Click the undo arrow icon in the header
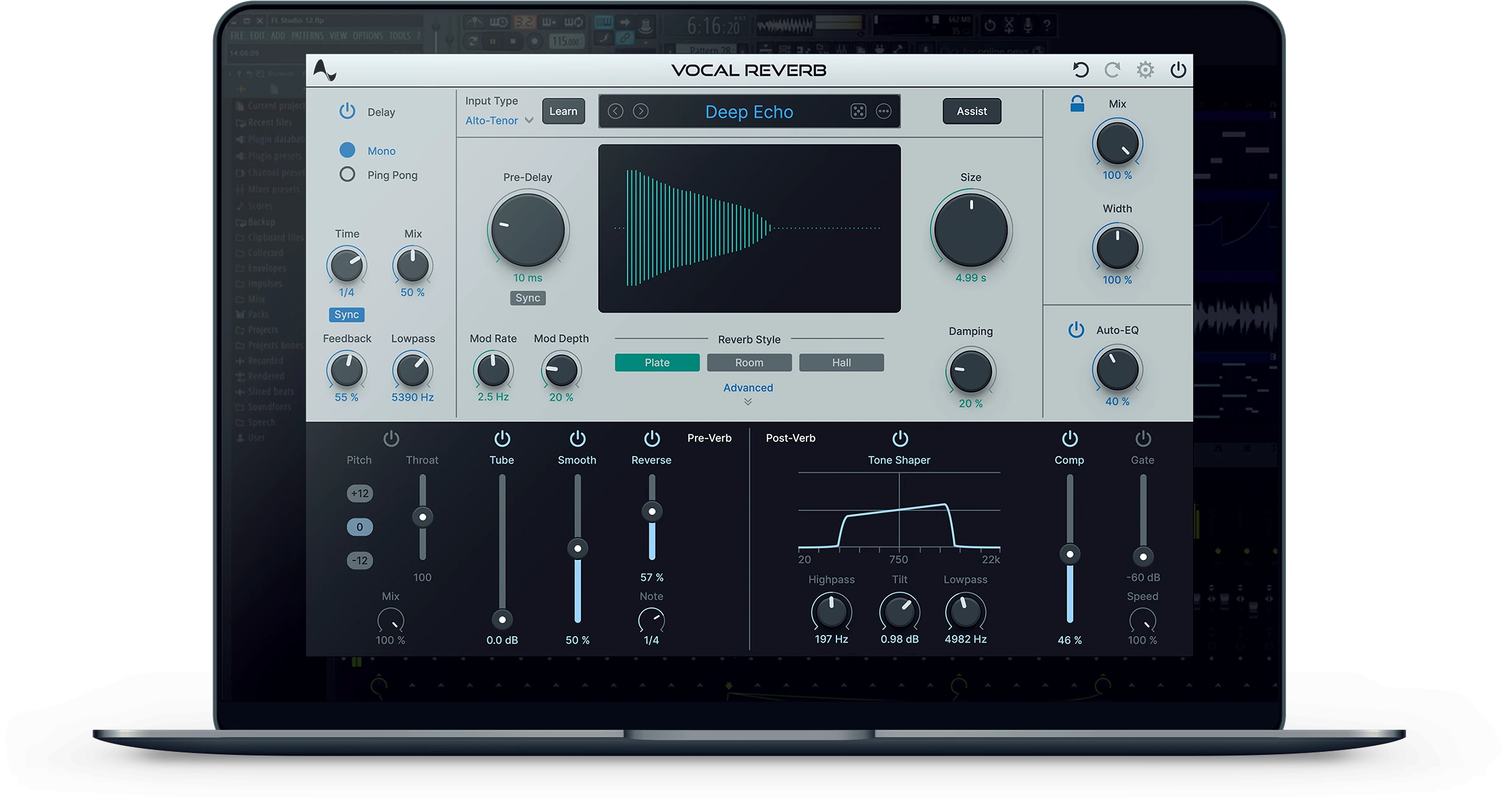Screen dimensions: 1512x803 tap(1081, 69)
